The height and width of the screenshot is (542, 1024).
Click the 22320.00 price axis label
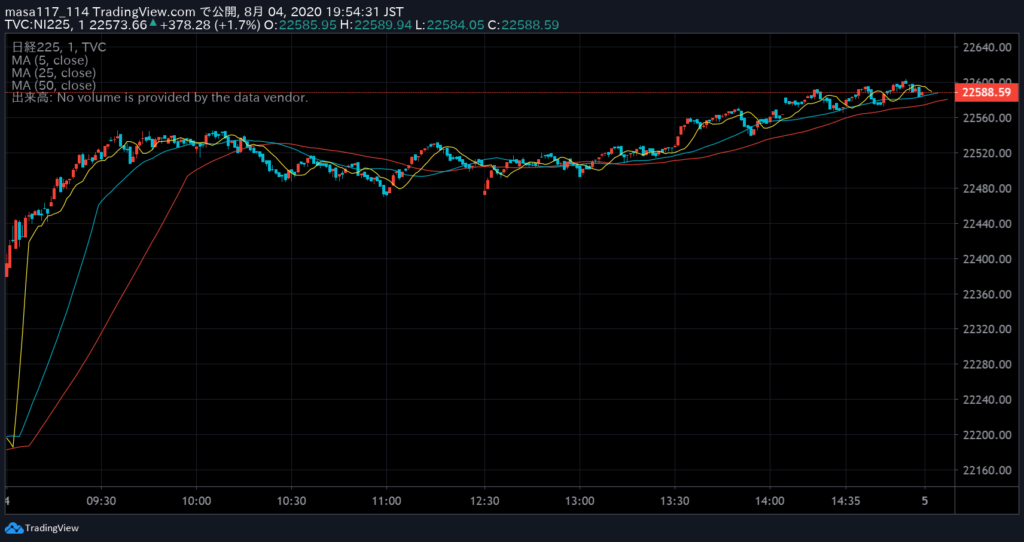[x=987, y=329]
